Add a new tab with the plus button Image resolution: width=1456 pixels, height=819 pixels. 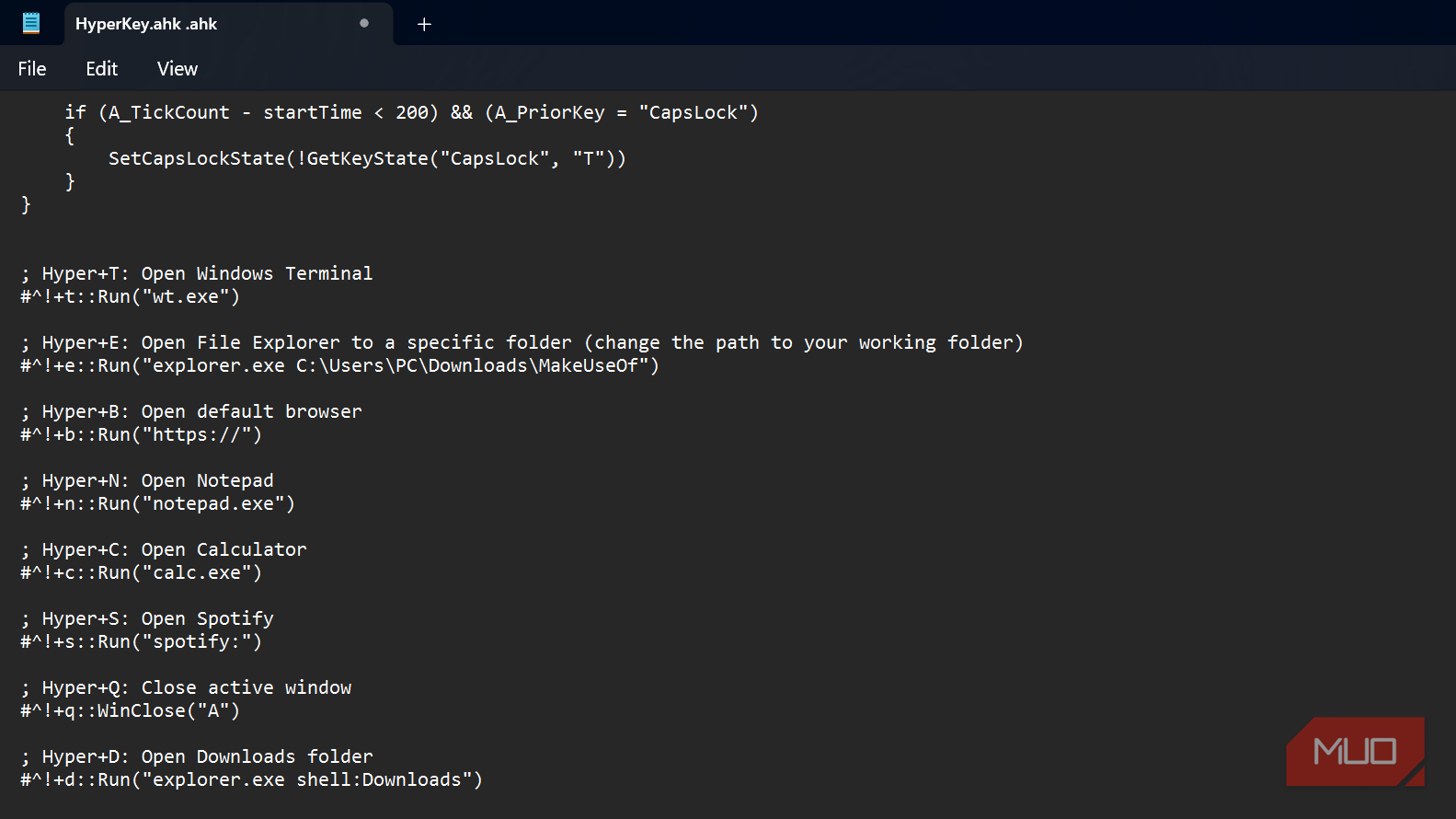click(x=424, y=24)
